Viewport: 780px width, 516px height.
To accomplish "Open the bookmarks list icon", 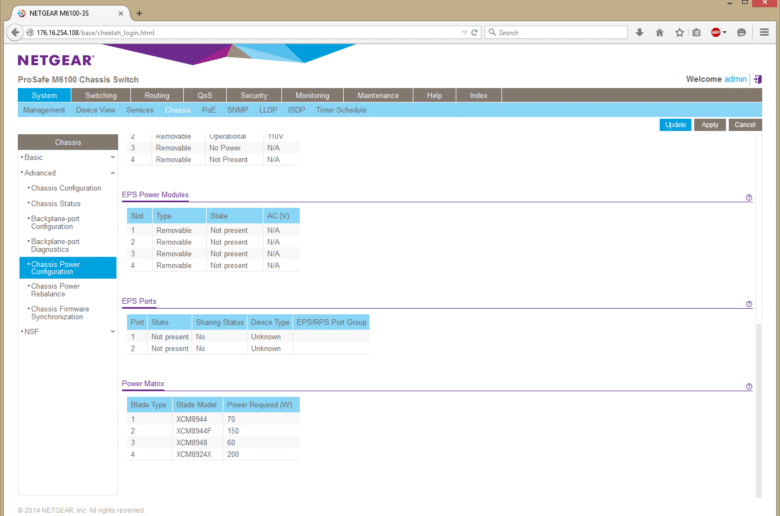I will click(696, 32).
